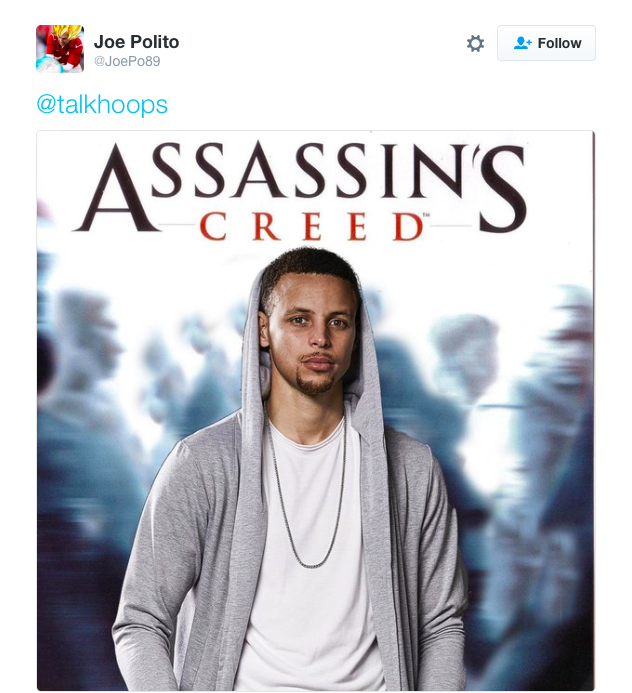Viewport: 632px width, 693px height.
Task: Click the man's goatee beard
Action: coord(315,383)
